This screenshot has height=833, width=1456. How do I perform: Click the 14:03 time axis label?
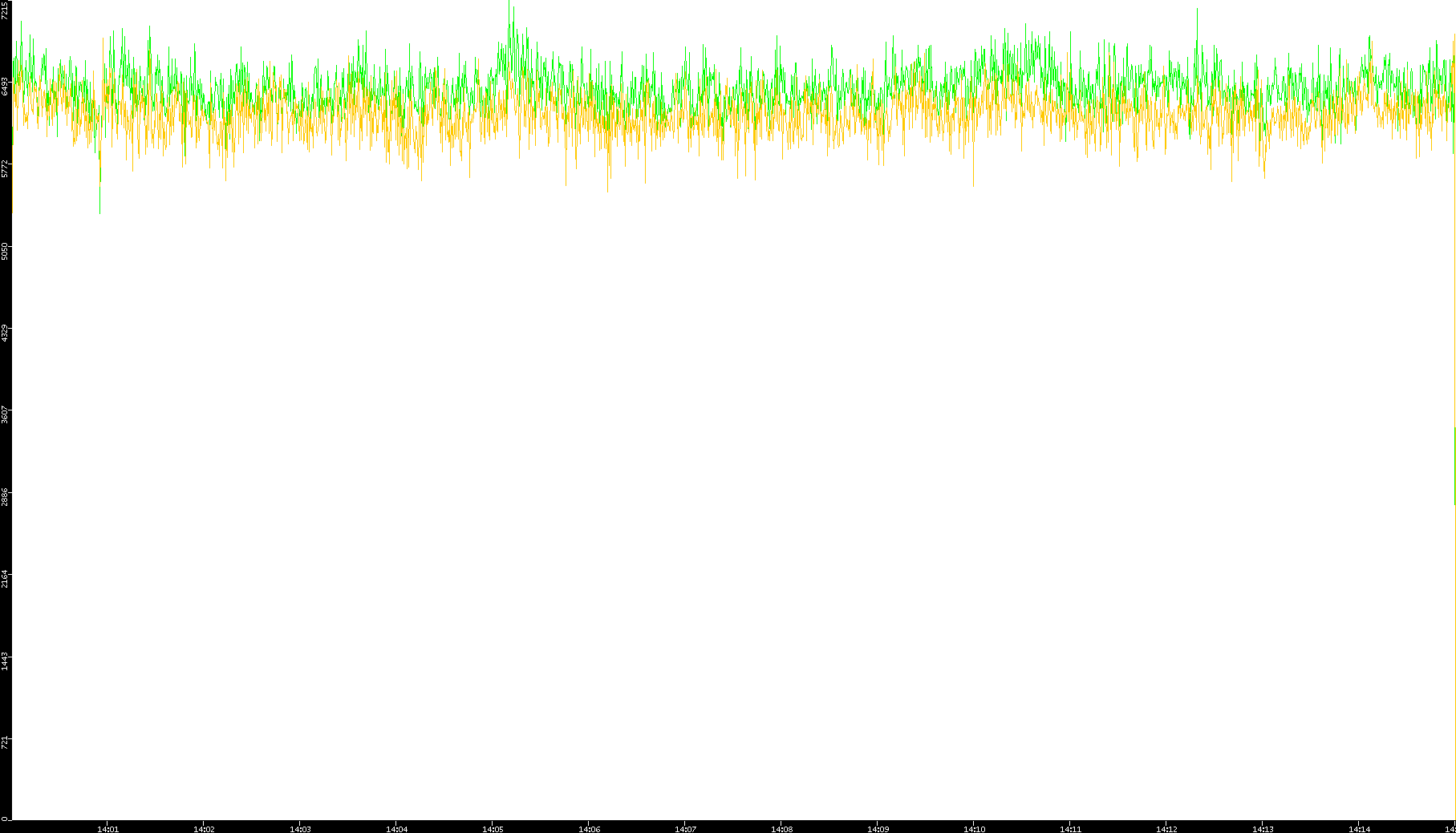(x=300, y=829)
